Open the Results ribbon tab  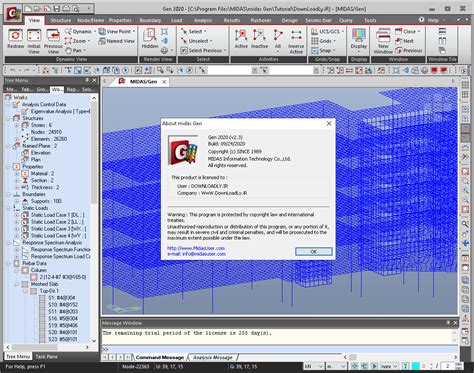point(232,20)
